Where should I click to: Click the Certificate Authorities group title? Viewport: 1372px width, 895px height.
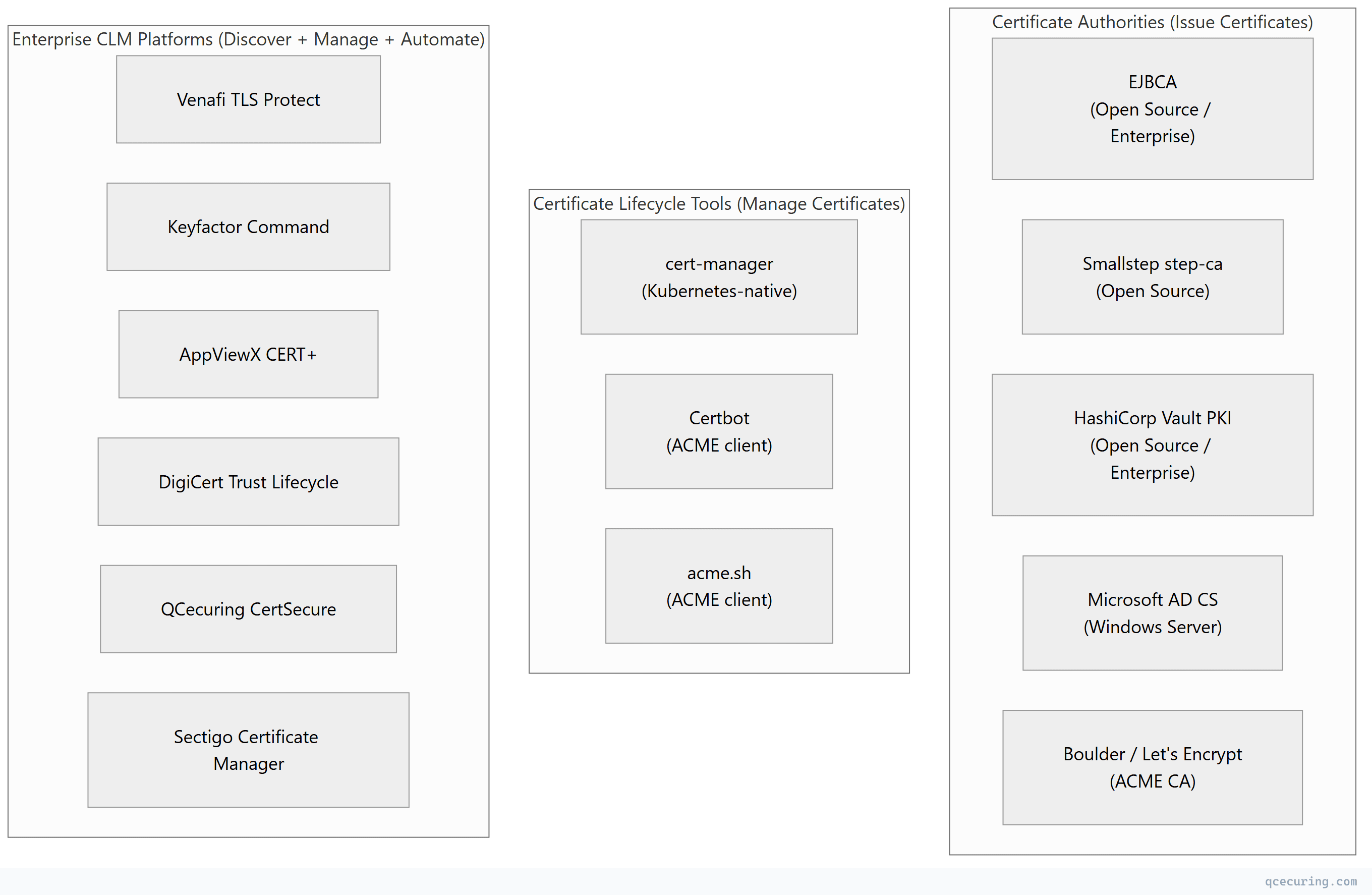coord(1153,22)
